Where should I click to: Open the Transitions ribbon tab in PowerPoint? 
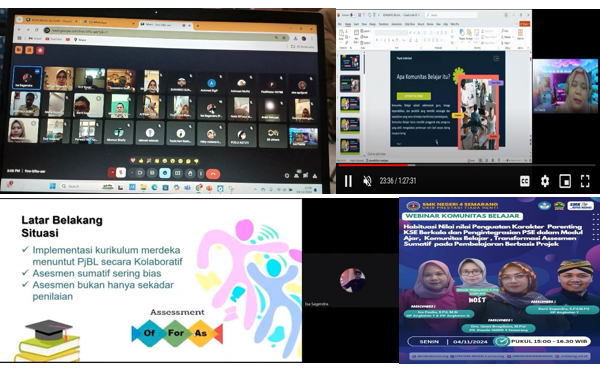point(384,24)
